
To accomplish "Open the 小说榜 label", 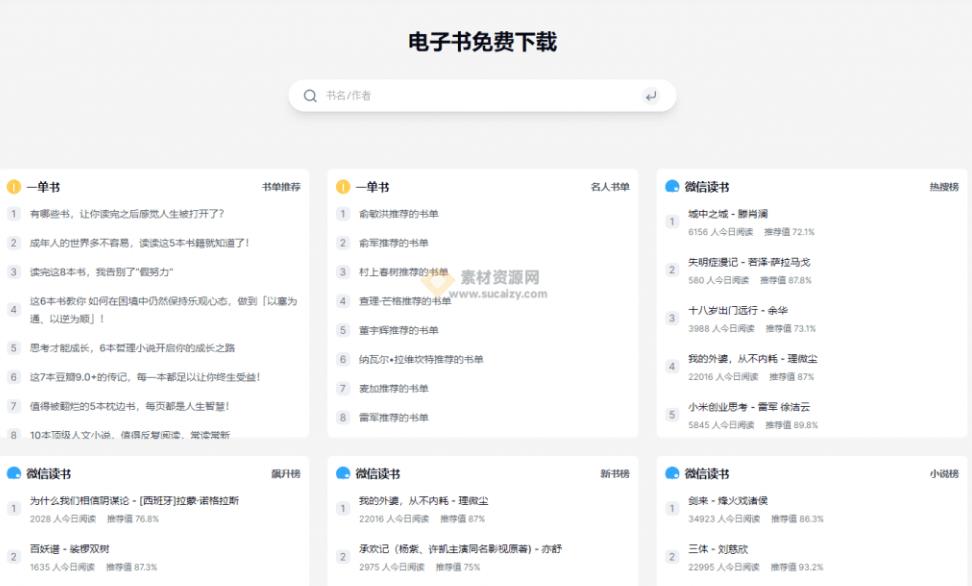I will (x=944, y=474).
